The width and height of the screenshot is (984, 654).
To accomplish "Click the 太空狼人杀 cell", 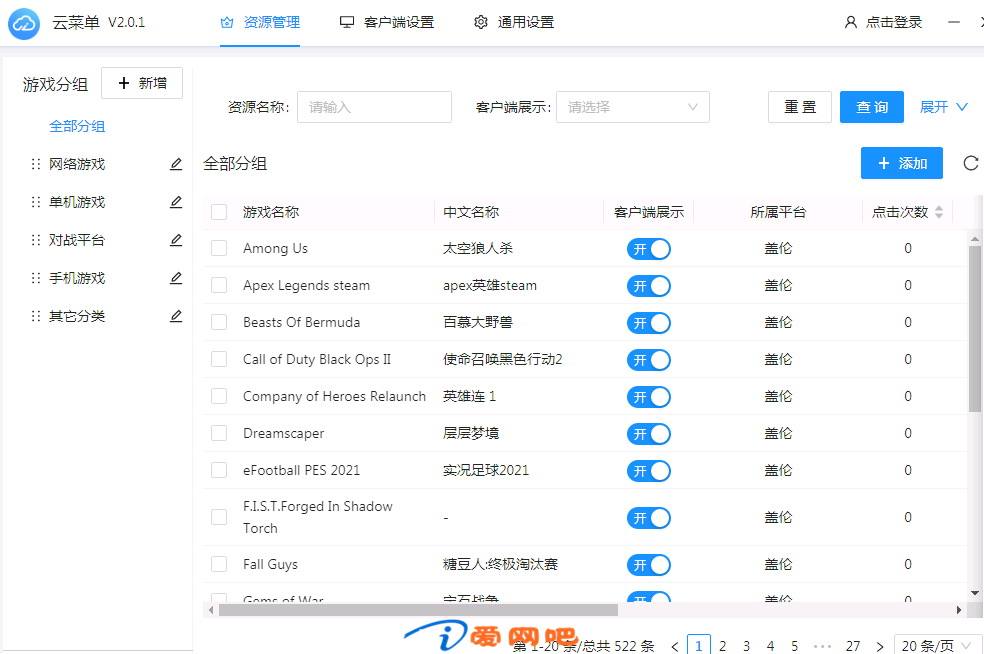I will (478, 249).
